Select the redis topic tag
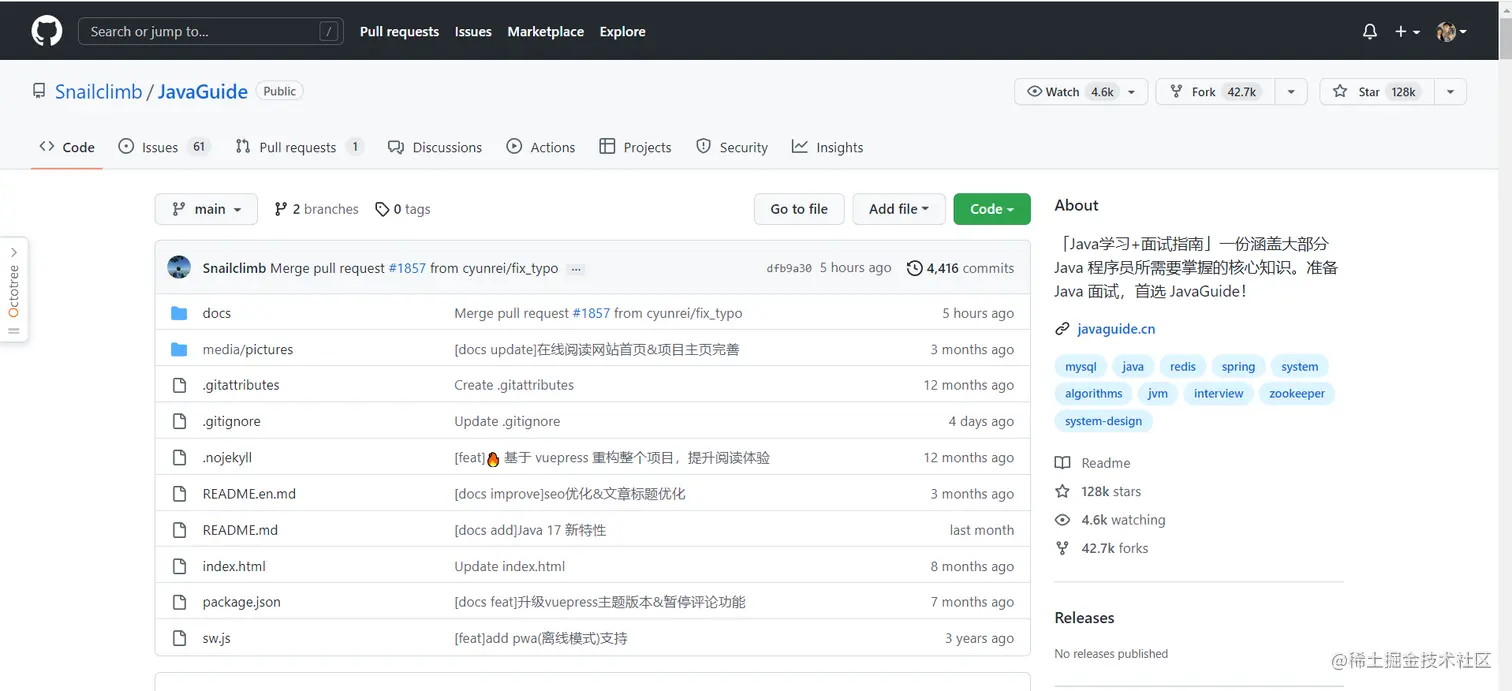The height and width of the screenshot is (691, 1512). pyautogui.click(x=1183, y=366)
